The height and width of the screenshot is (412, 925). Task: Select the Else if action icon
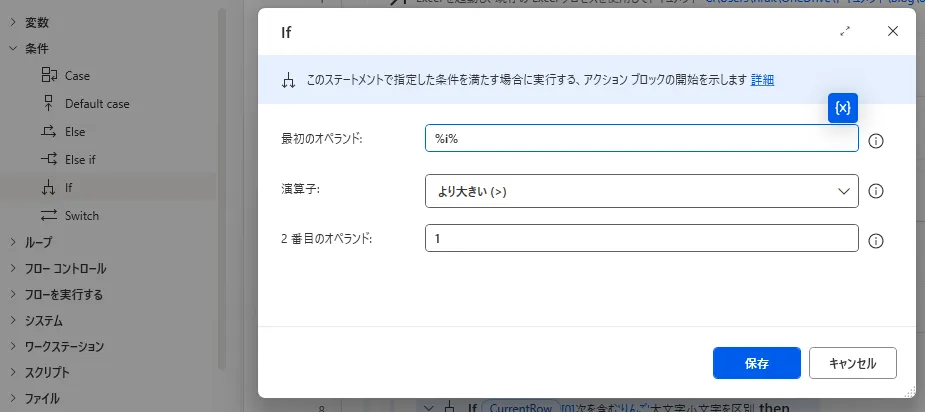pyautogui.click(x=49, y=159)
